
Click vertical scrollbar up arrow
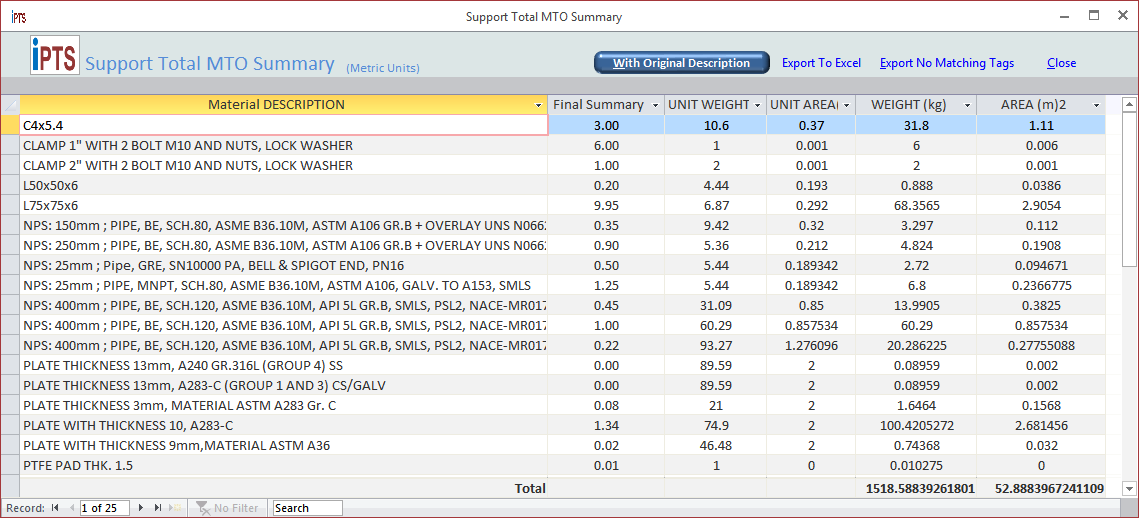click(x=1130, y=105)
